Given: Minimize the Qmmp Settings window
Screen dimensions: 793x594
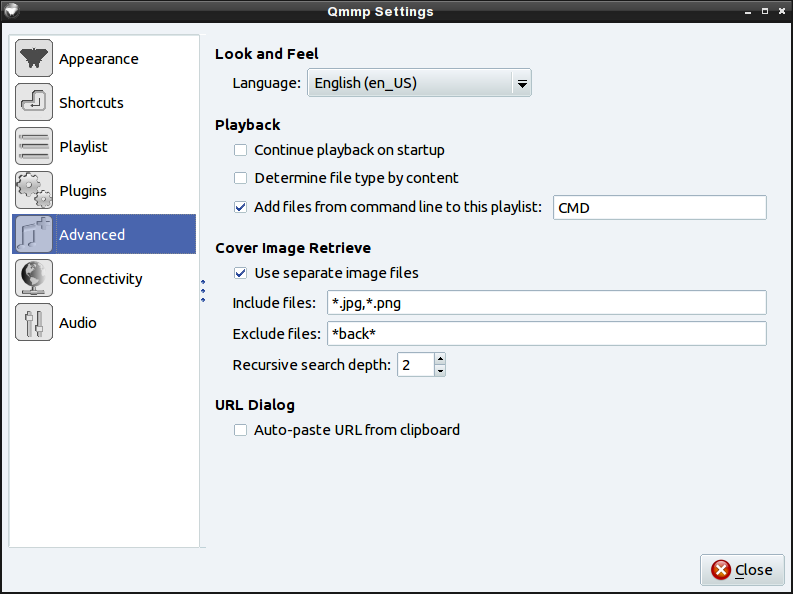Looking at the screenshot, I should point(748,11).
